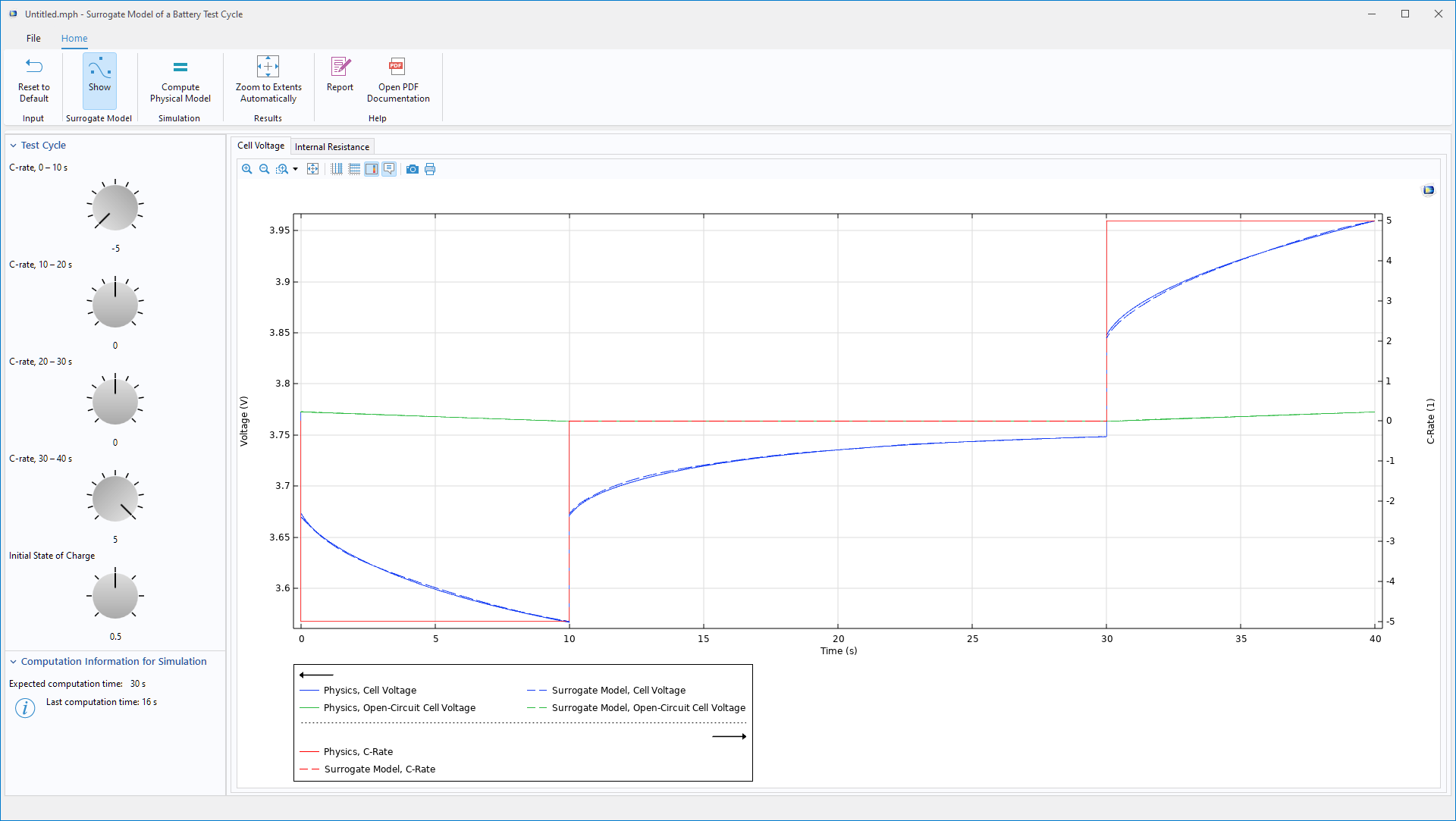Image resolution: width=1456 pixels, height=821 pixels.
Task: Take a plot snapshot with the camera icon
Action: (412, 169)
